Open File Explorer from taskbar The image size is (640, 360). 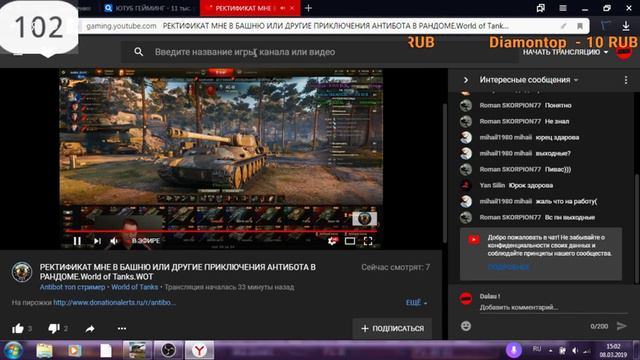[44, 351]
